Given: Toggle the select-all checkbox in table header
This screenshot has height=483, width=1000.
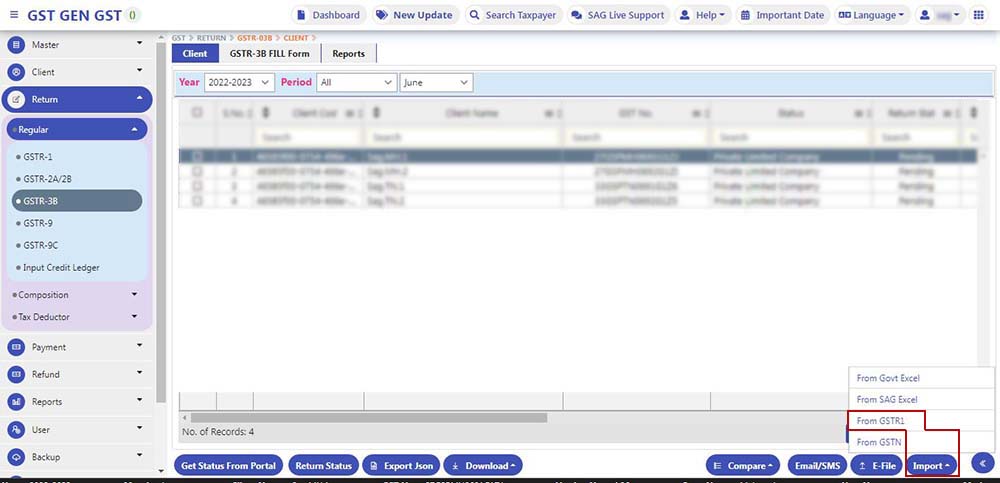Looking at the screenshot, I should point(197,113).
